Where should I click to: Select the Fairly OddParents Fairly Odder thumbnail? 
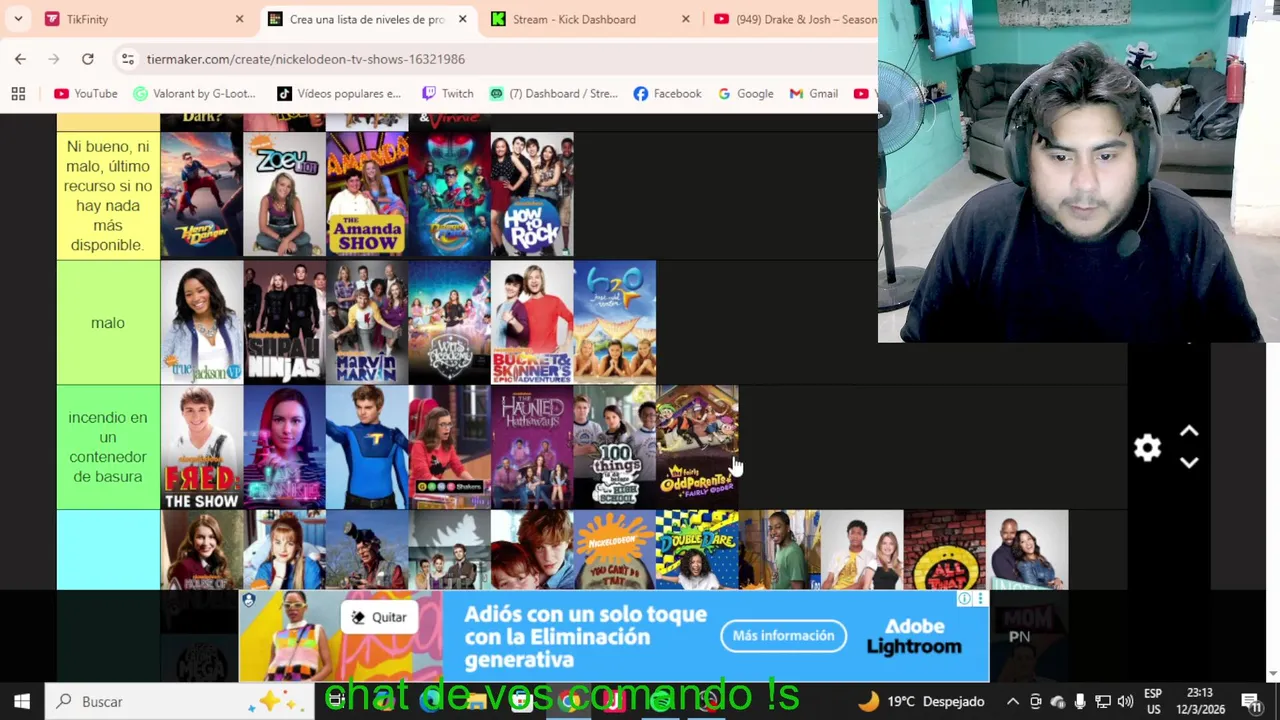click(697, 447)
